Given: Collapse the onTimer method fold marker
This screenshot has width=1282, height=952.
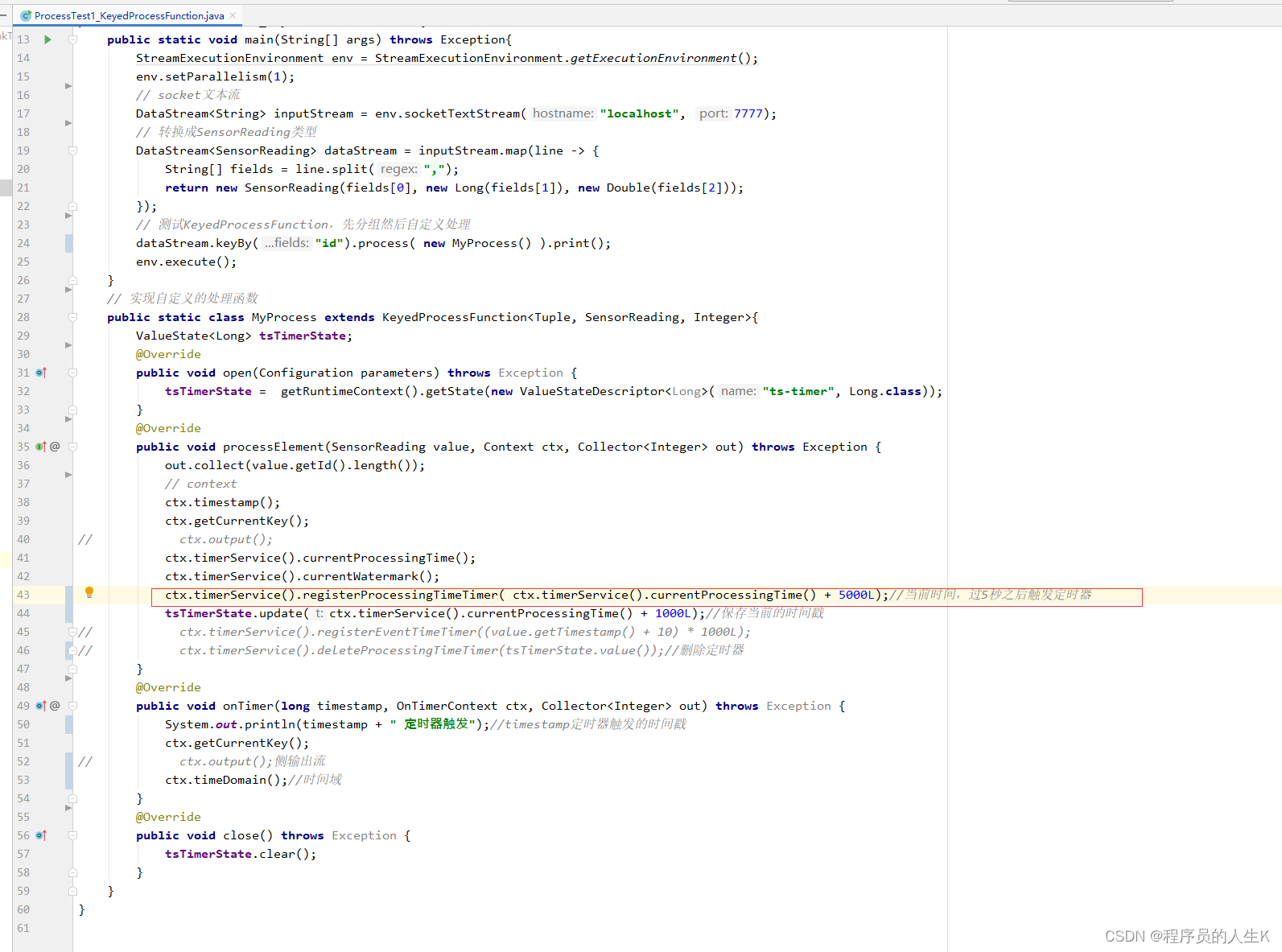Looking at the screenshot, I should [72, 706].
